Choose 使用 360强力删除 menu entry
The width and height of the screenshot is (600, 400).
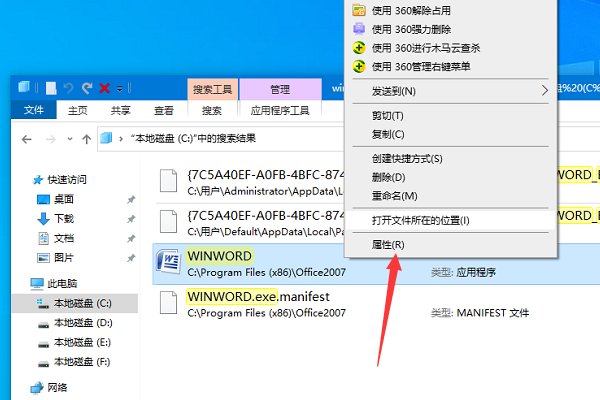coord(412,29)
